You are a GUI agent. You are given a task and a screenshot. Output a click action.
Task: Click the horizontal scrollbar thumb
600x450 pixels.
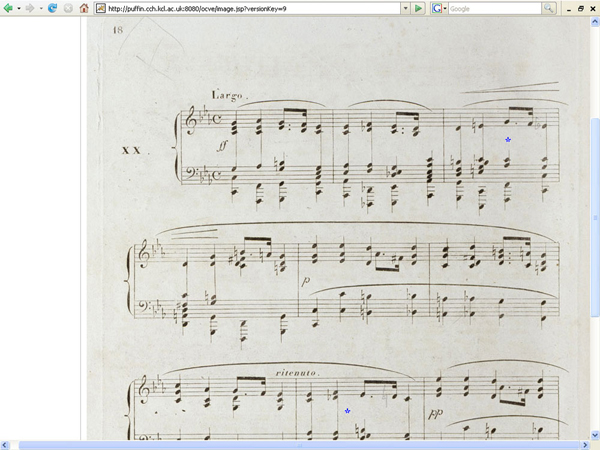point(300,444)
